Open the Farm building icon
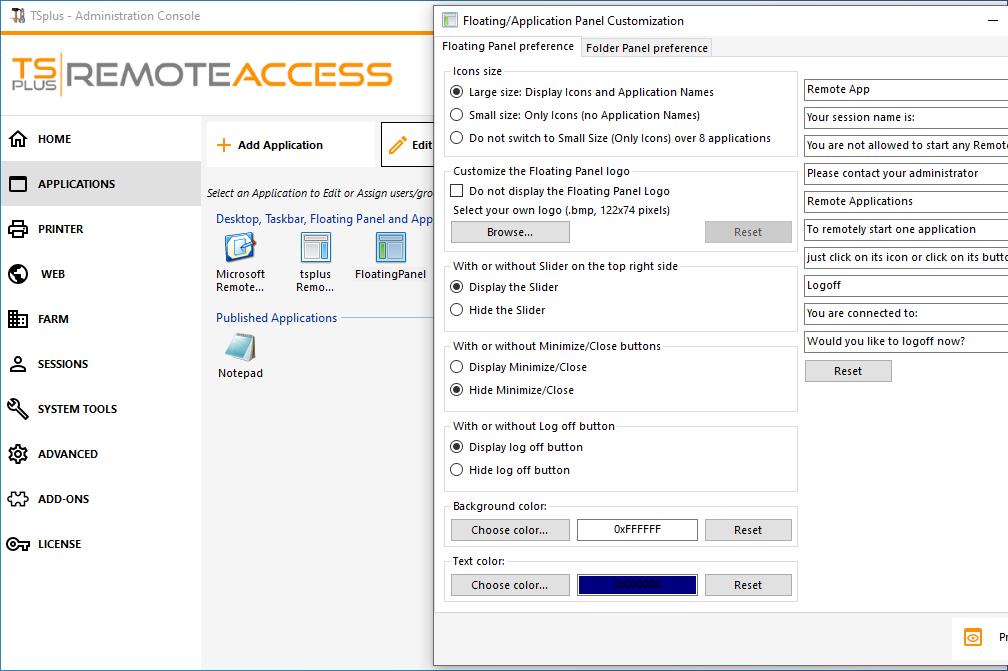 (18, 319)
